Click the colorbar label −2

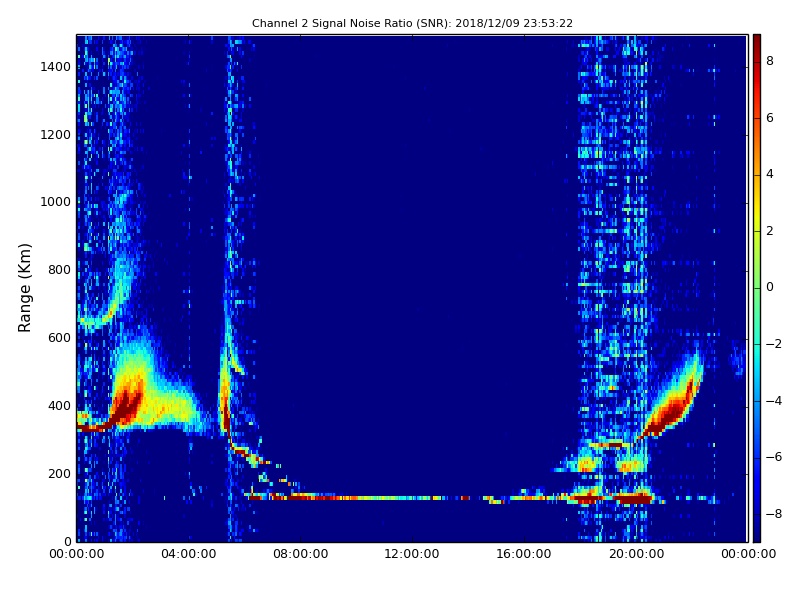(774, 344)
